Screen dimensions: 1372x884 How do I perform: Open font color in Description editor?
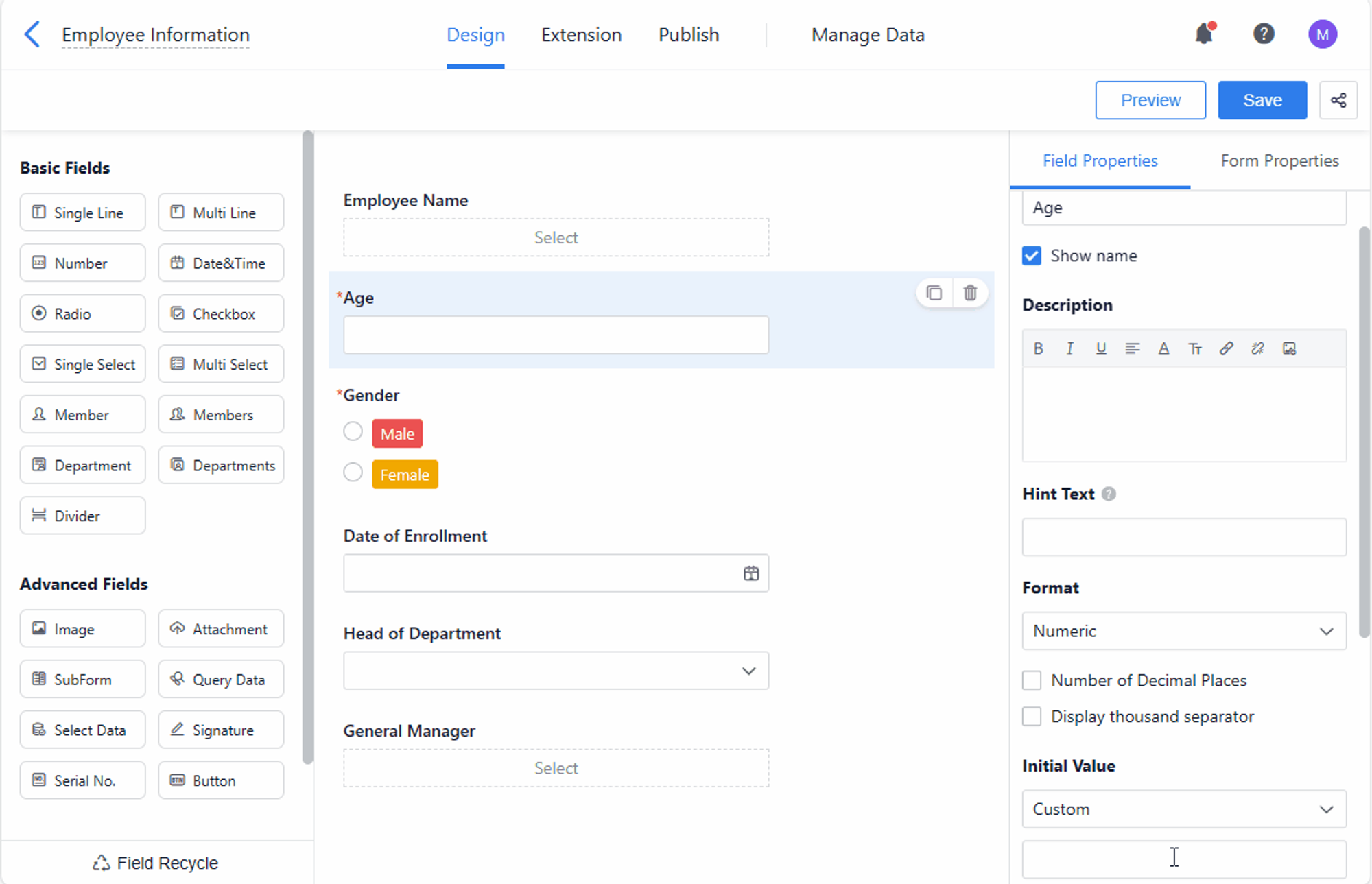(x=1163, y=348)
